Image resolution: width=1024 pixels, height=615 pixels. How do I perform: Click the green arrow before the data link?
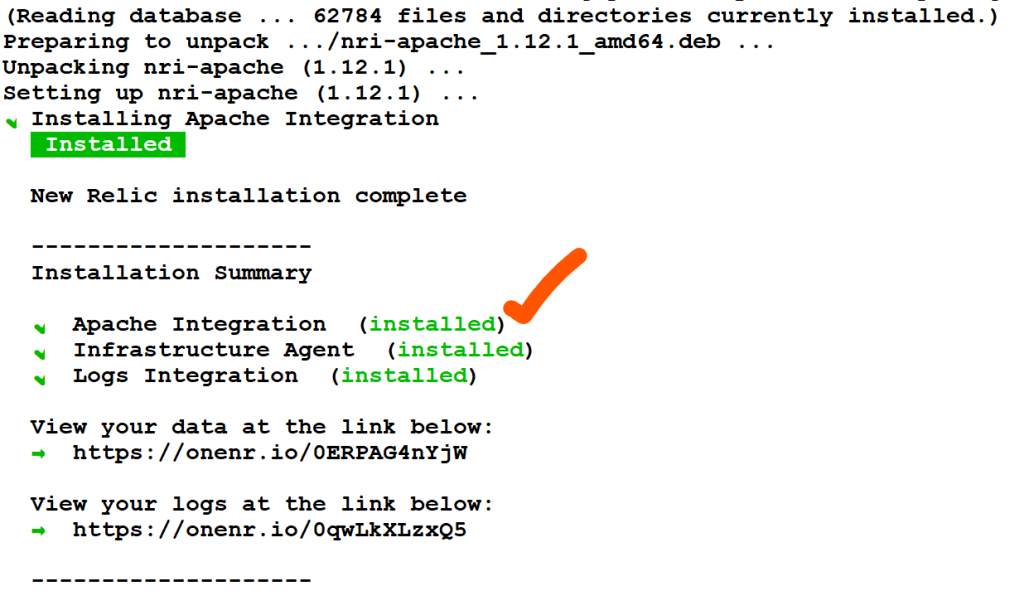(x=38, y=453)
